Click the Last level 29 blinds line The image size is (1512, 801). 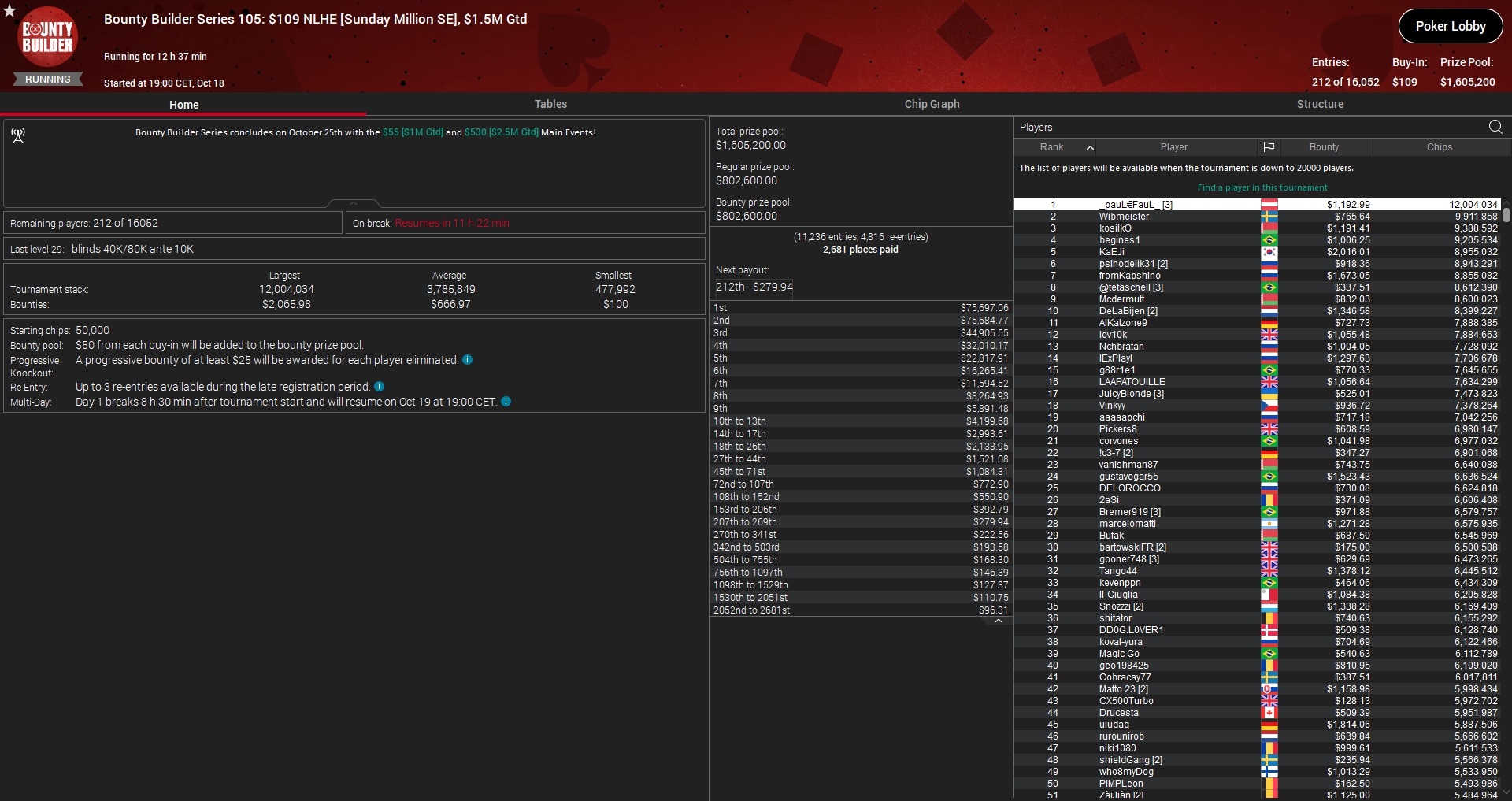click(x=354, y=249)
